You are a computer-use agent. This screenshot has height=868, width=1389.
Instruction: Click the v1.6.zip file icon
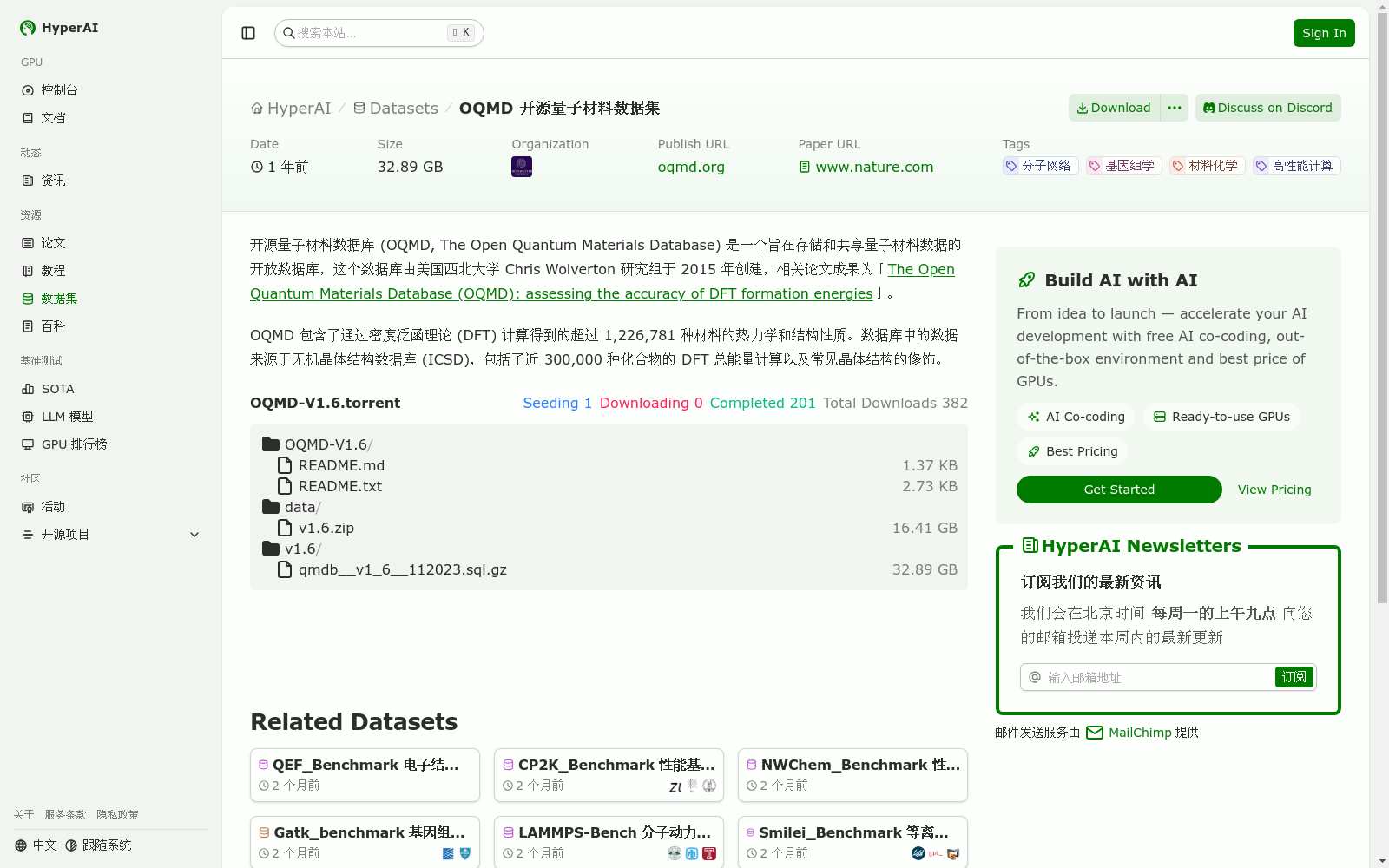(285, 528)
